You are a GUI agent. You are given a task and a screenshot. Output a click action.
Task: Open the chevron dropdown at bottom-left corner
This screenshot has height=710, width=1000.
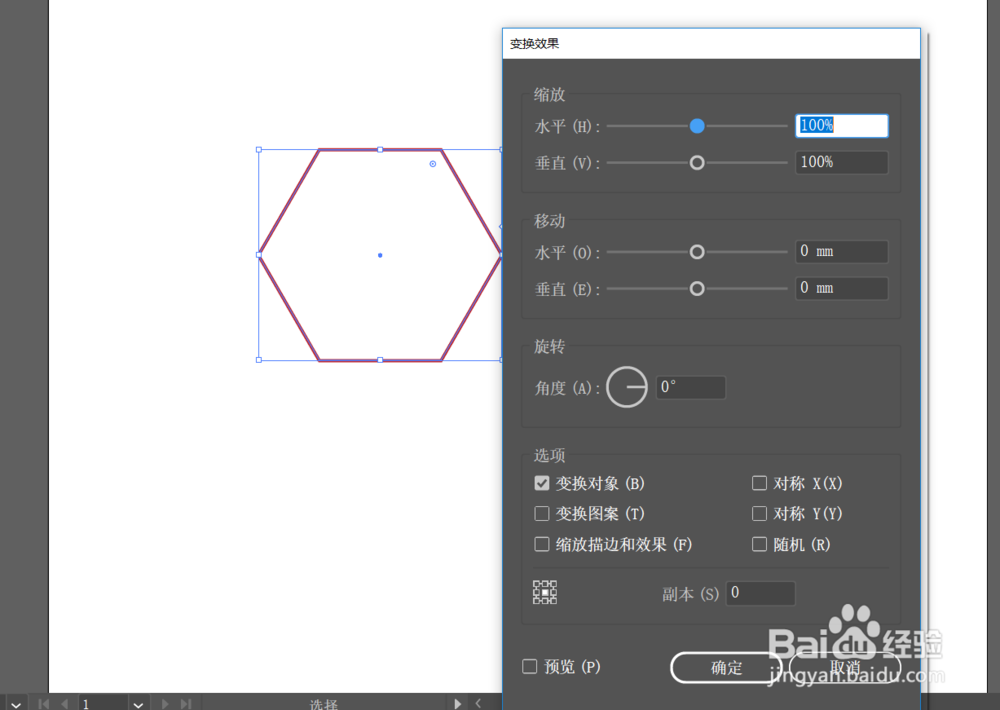pos(17,703)
